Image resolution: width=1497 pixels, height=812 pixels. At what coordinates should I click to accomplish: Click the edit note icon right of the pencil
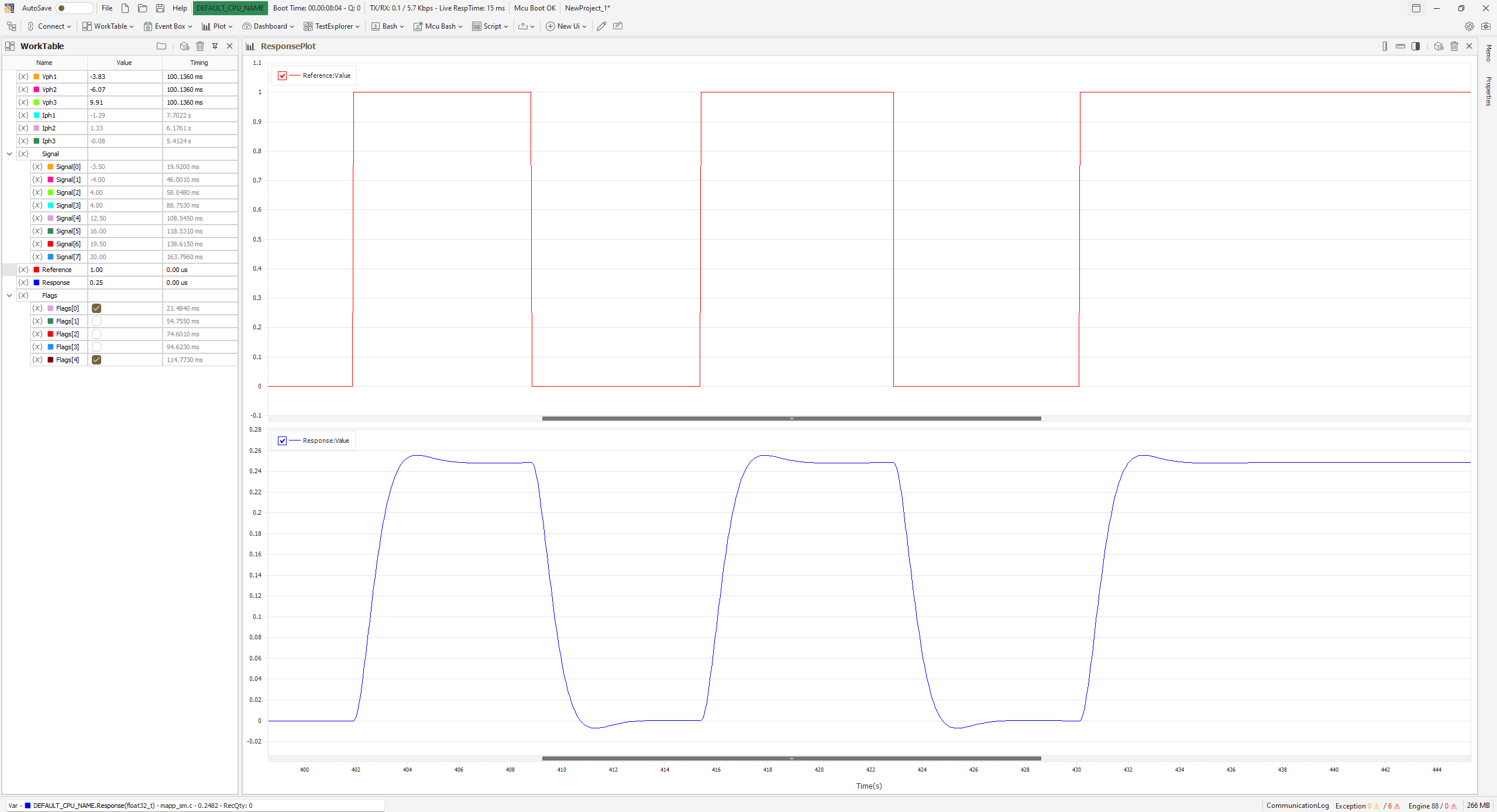pyautogui.click(x=618, y=26)
